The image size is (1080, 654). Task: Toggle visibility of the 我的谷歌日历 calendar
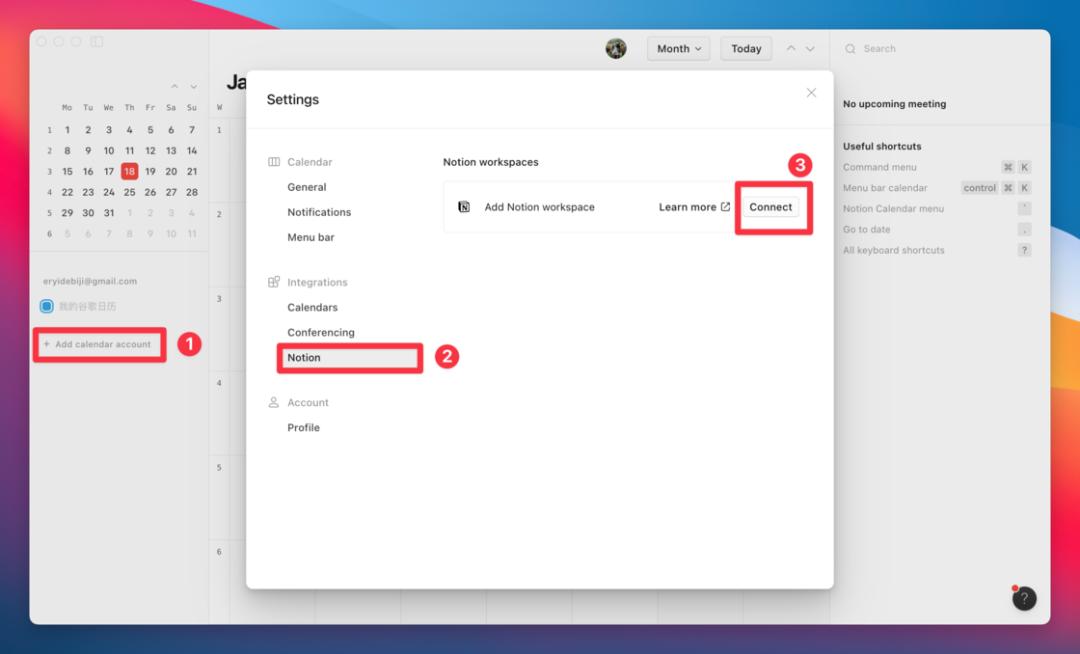coord(47,306)
